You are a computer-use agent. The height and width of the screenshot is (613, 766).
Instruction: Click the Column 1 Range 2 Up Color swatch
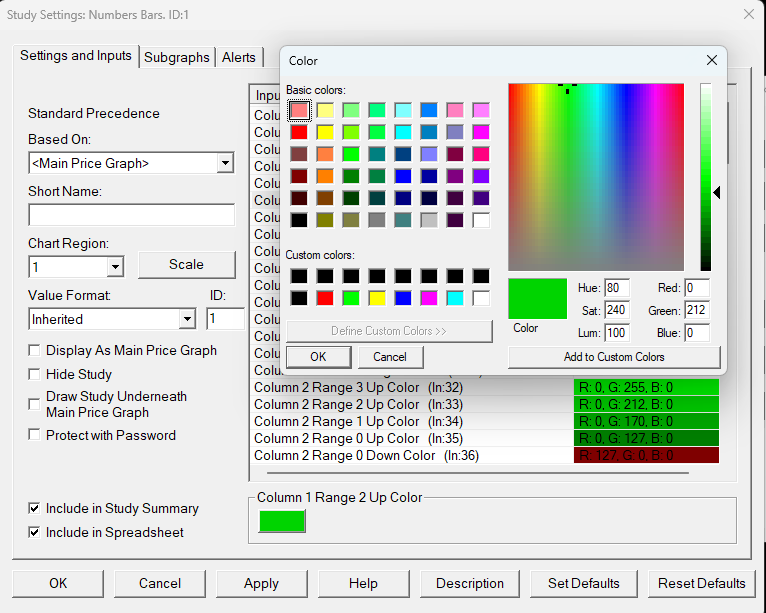pos(282,521)
